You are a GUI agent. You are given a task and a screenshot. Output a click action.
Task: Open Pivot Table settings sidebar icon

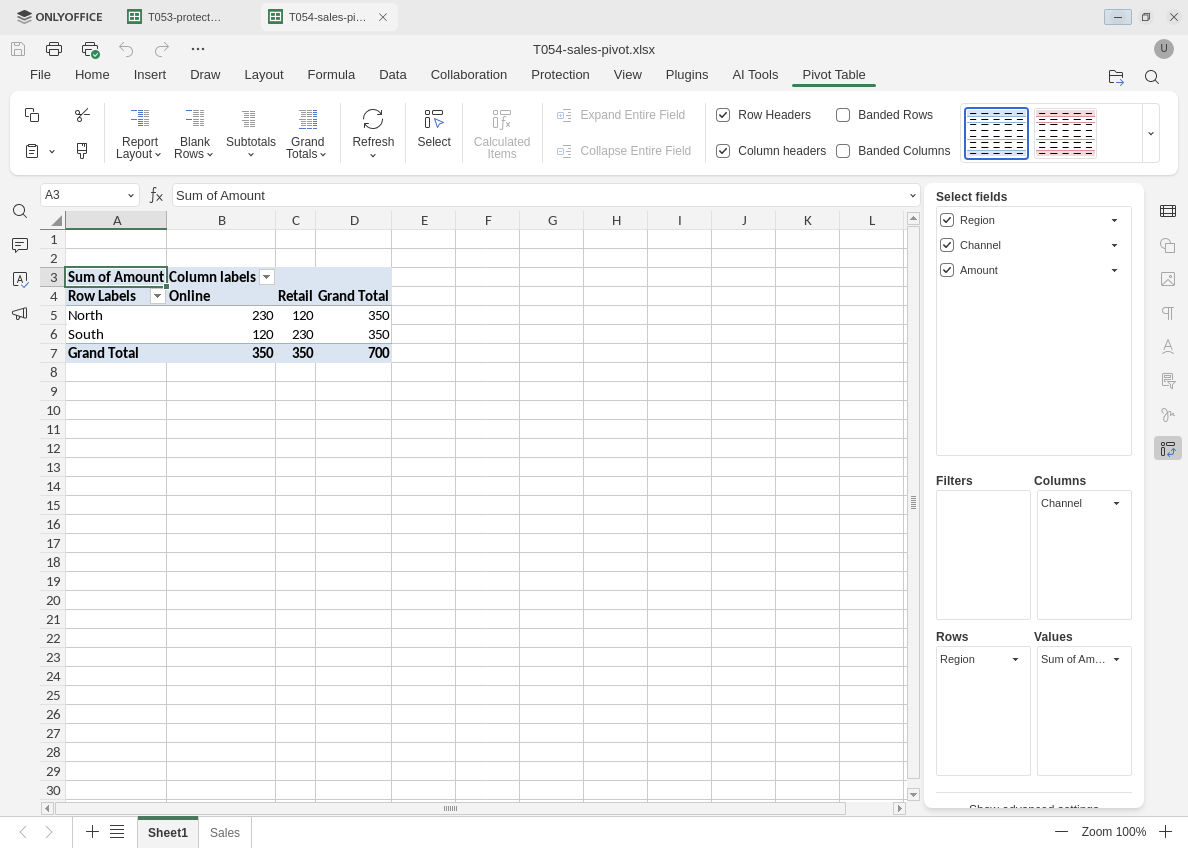pos(1168,449)
